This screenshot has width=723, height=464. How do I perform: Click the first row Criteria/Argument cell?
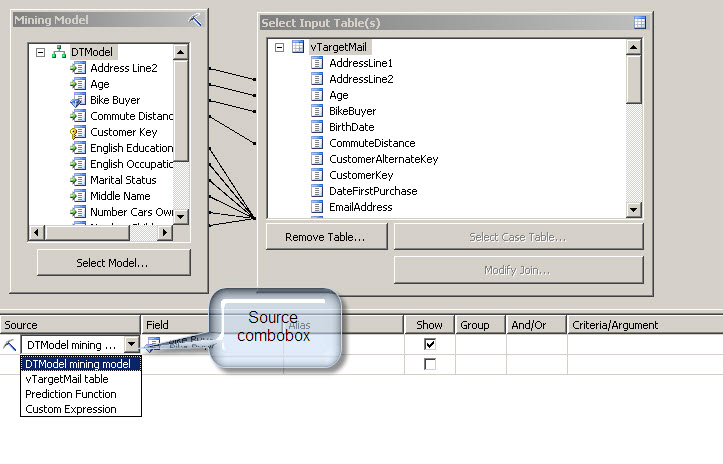645,345
